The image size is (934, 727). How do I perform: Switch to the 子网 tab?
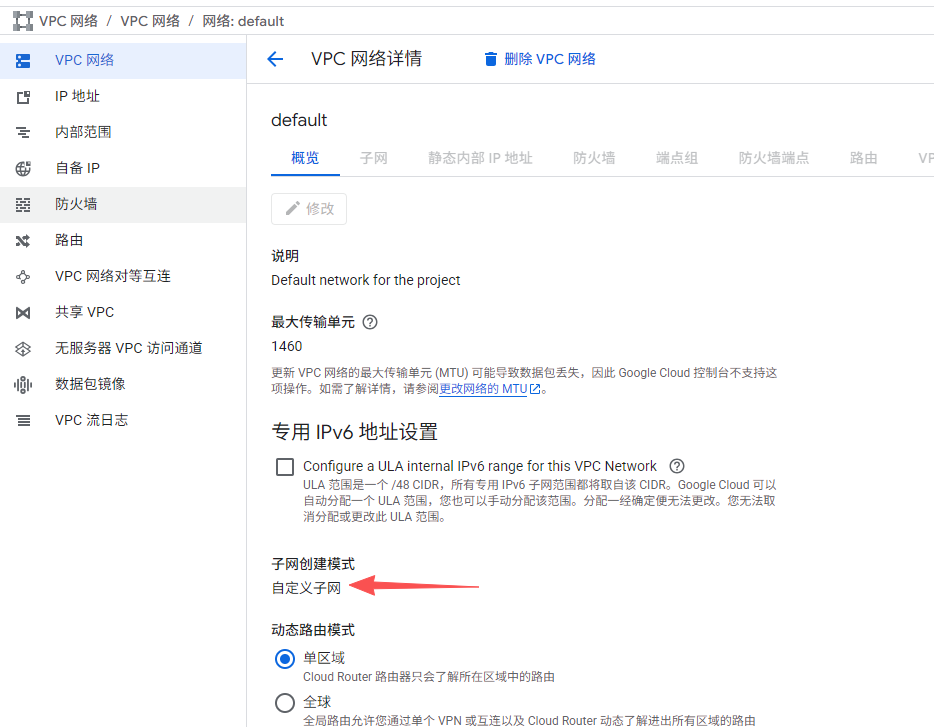pos(373,158)
